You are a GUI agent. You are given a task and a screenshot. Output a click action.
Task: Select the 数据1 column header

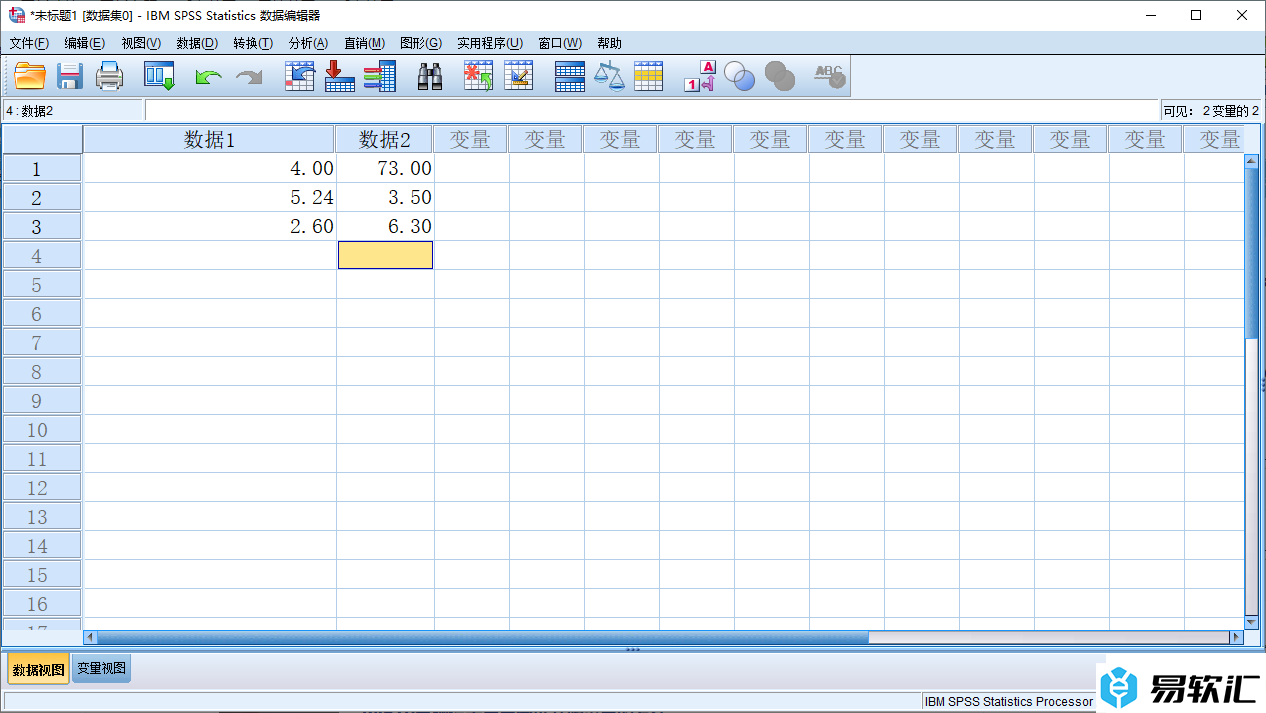coord(209,139)
